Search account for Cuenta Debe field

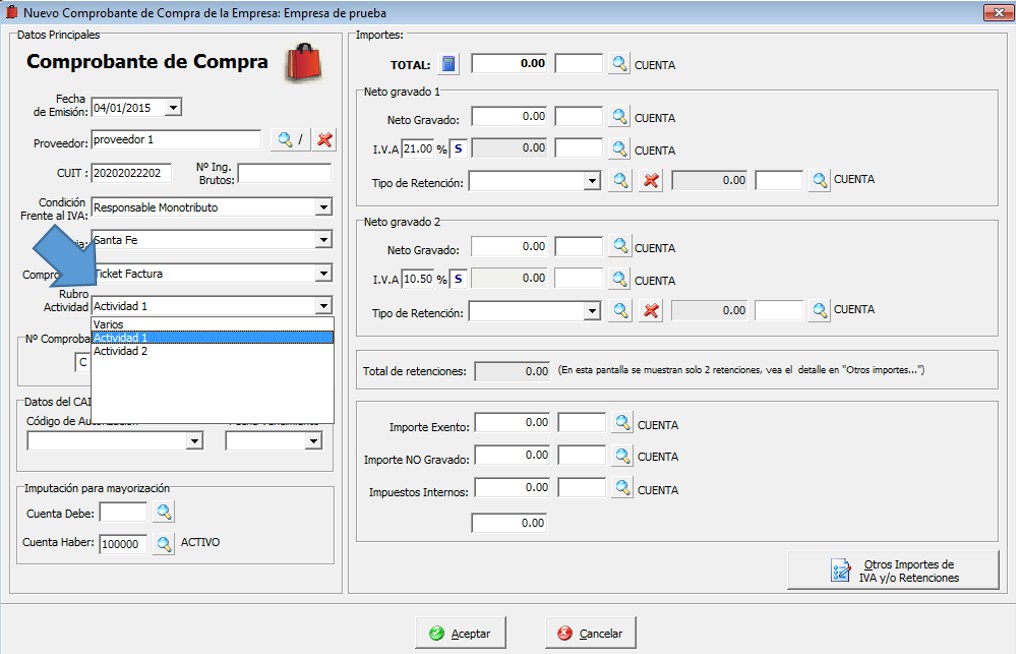[164, 512]
